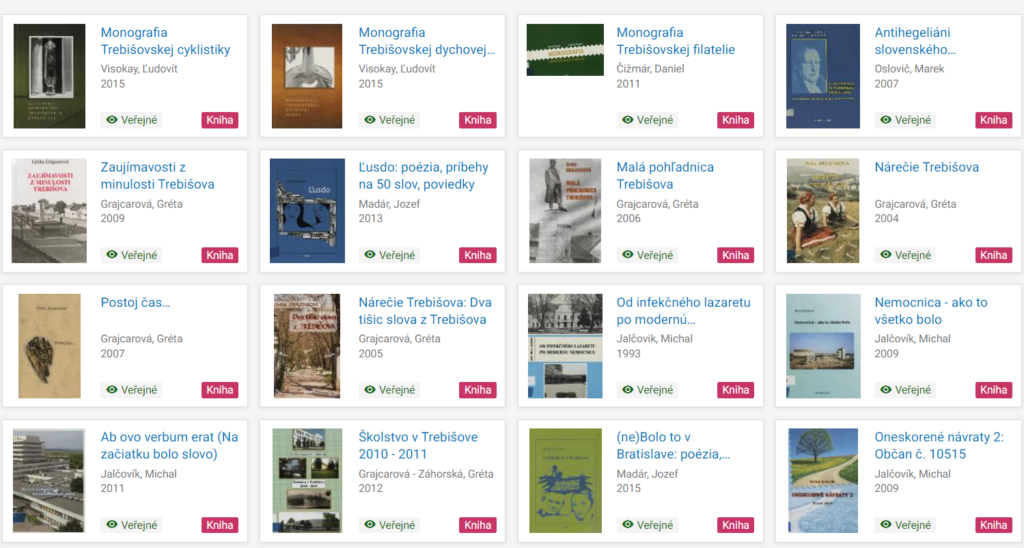This screenshot has height=548, width=1024.
Task: Open Monografia Trebišovskej filatelie title link
Action: tap(675, 40)
